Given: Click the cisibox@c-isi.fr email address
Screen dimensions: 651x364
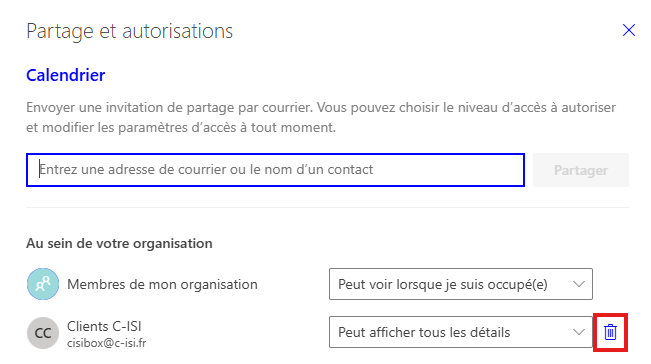Looking at the screenshot, I should pyautogui.click(x=107, y=343).
